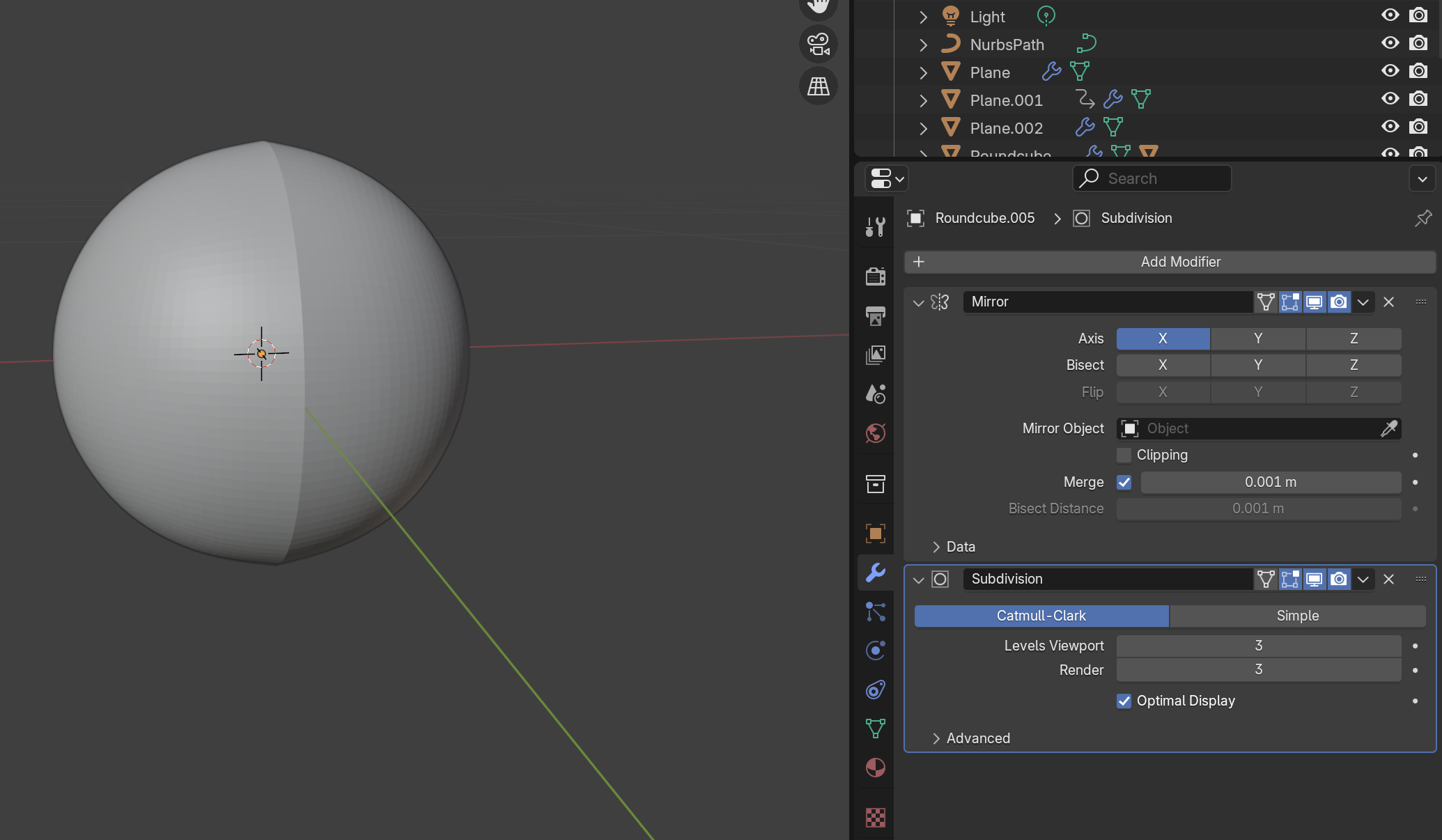Open the Modifiers properties wrench tab
The height and width of the screenshot is (840, 1442).
(x=876, y=573)
